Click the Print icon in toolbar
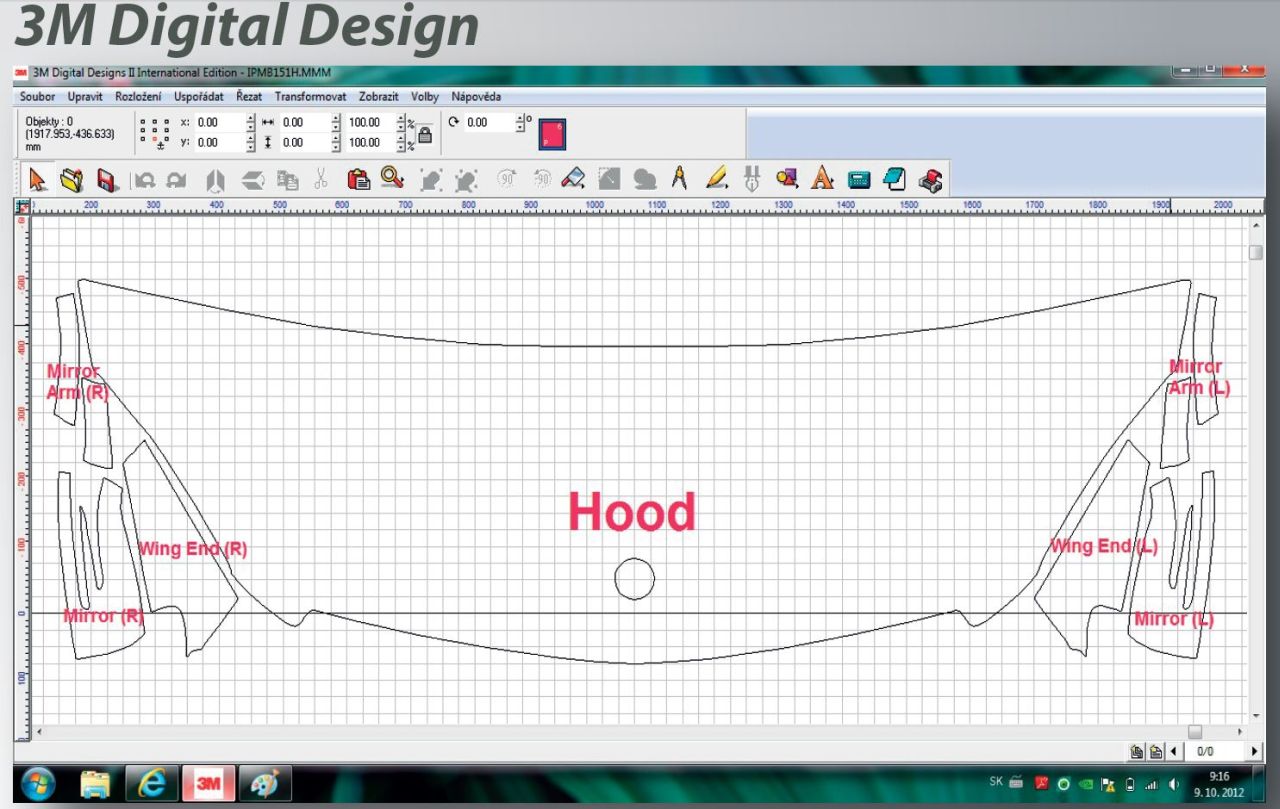The image size is (1280, 809). click(930, 181)
